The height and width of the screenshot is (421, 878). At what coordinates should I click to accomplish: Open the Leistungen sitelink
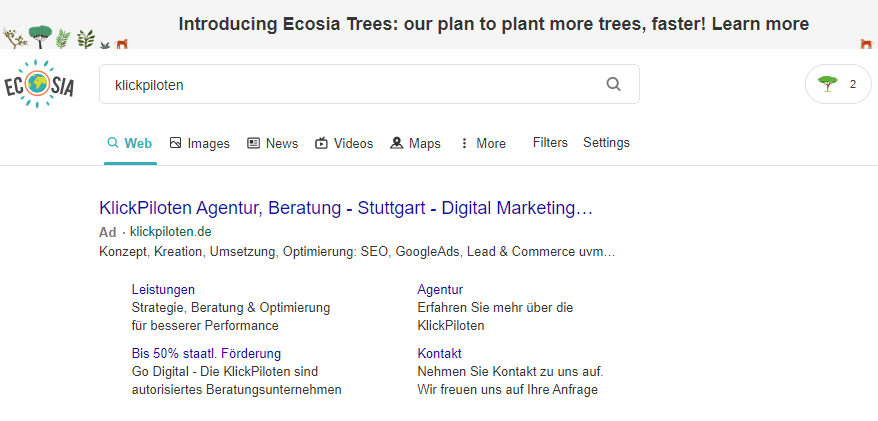click(x=164, y=289)
